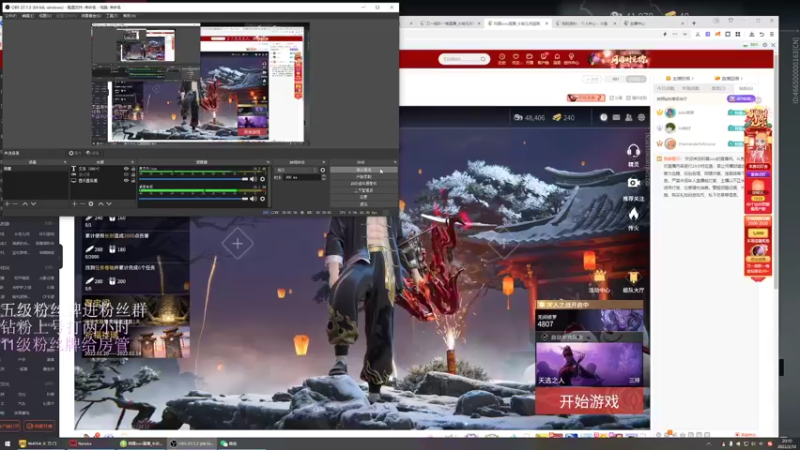Toggle visibility of 文本 (GDI+) source
This screenshot has height=450, width=800.
(126, 168)
